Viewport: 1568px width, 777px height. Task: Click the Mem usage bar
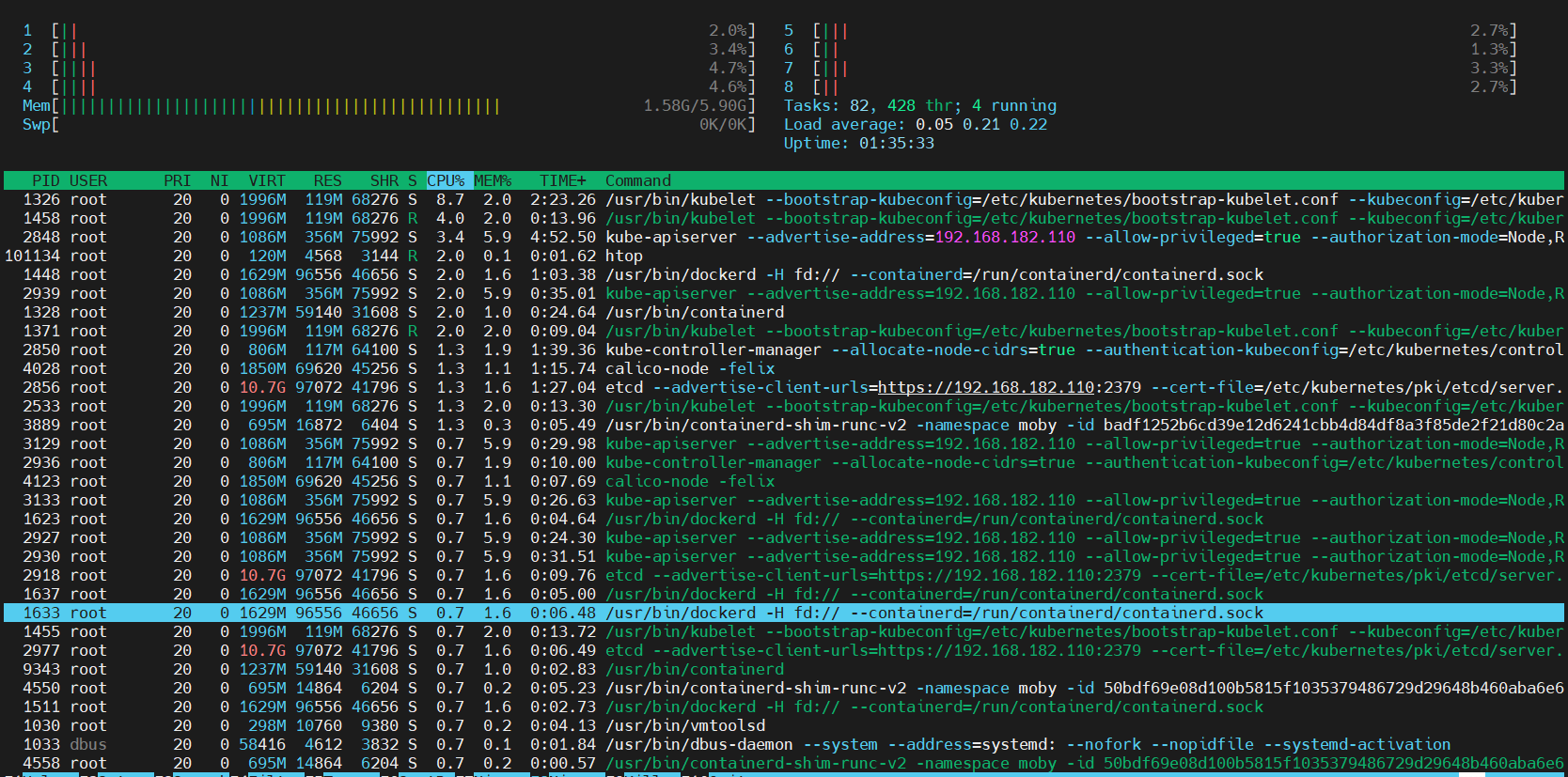(x=389, y=105)
